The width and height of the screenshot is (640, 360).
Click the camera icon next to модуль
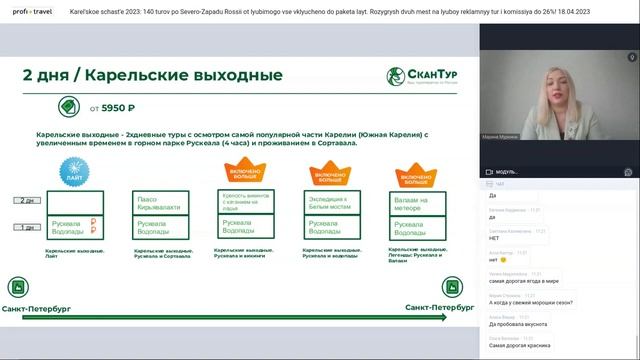click(489, 172)
